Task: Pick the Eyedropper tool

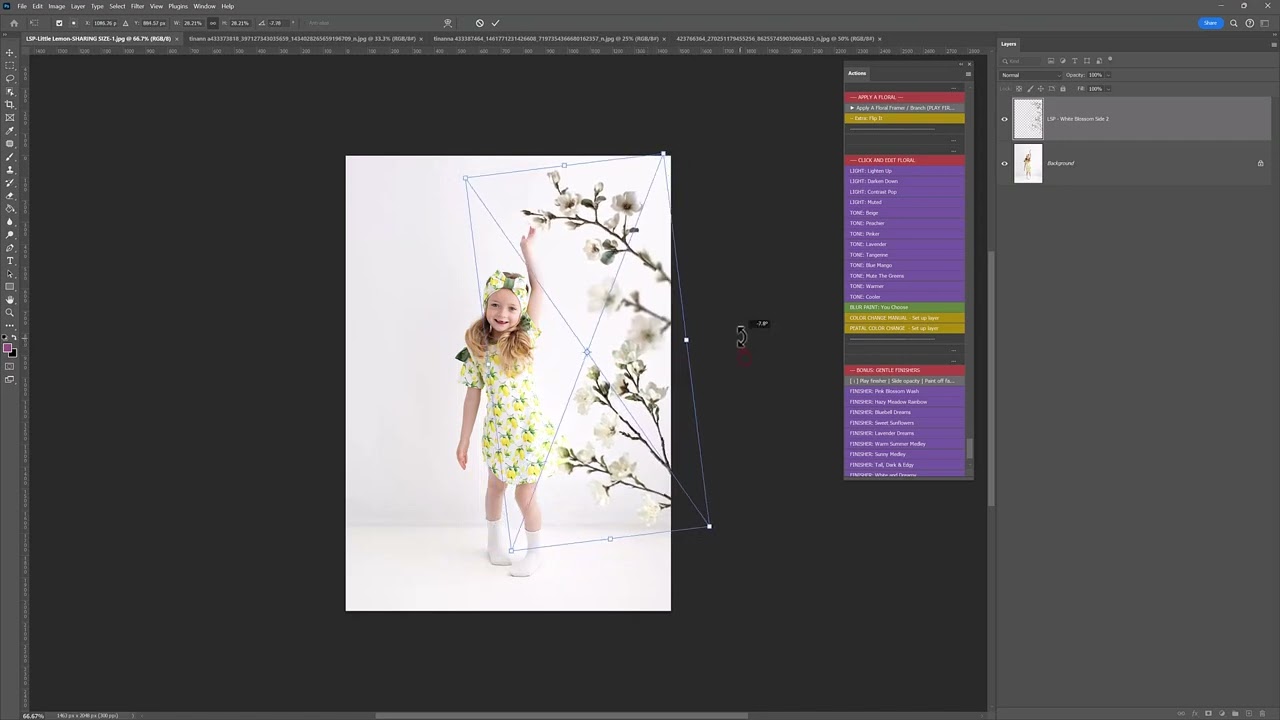Action: click(10, 130)
